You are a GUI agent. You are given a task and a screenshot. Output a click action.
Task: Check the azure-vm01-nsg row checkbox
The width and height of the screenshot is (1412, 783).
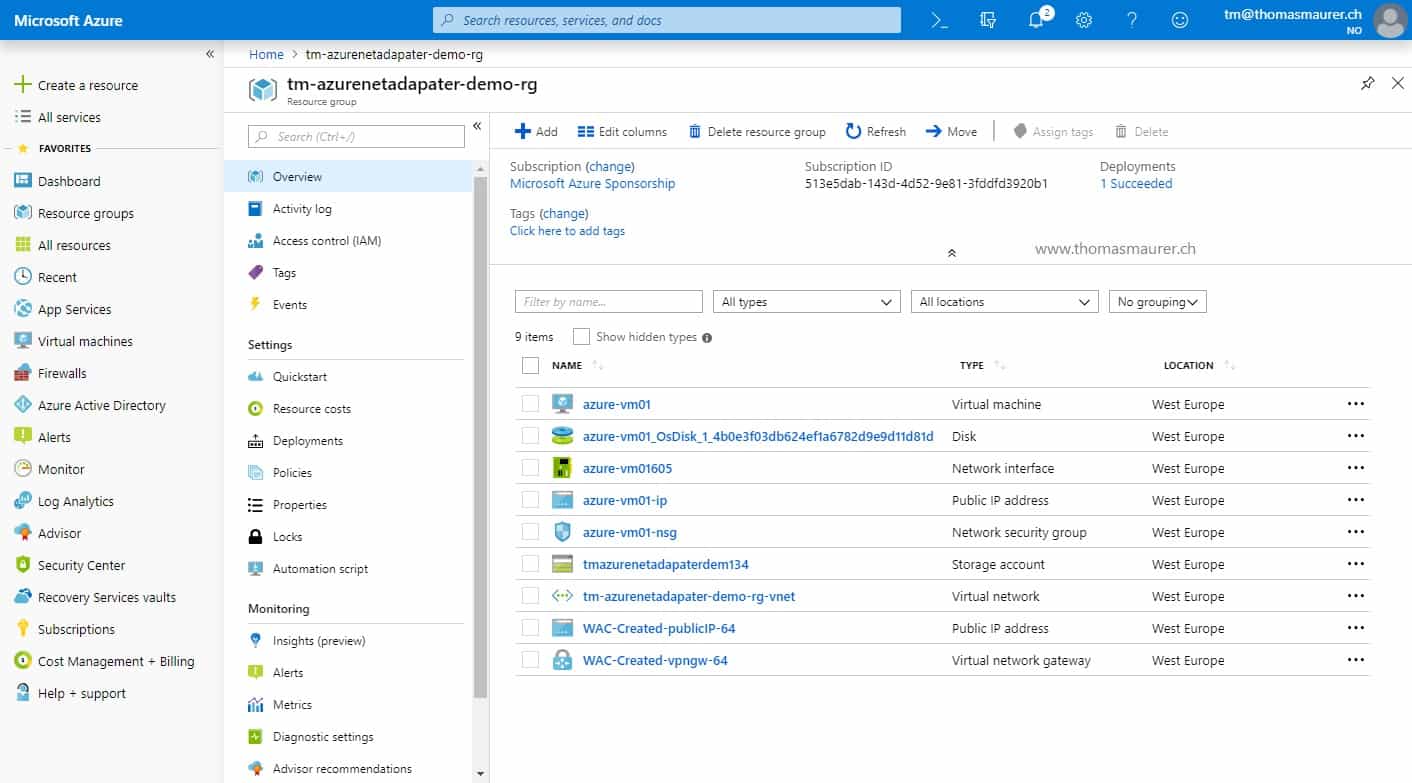[x=531, y=532]
